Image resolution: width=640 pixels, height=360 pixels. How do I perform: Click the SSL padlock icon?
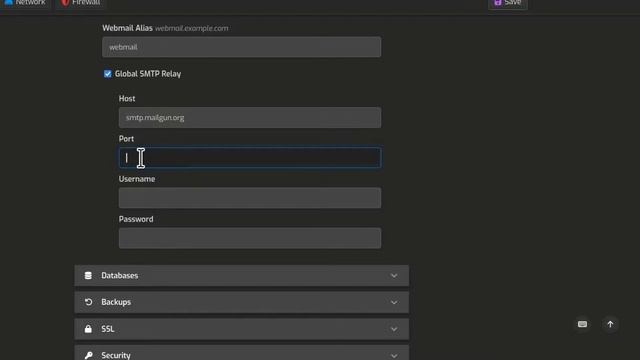point(88,329)
